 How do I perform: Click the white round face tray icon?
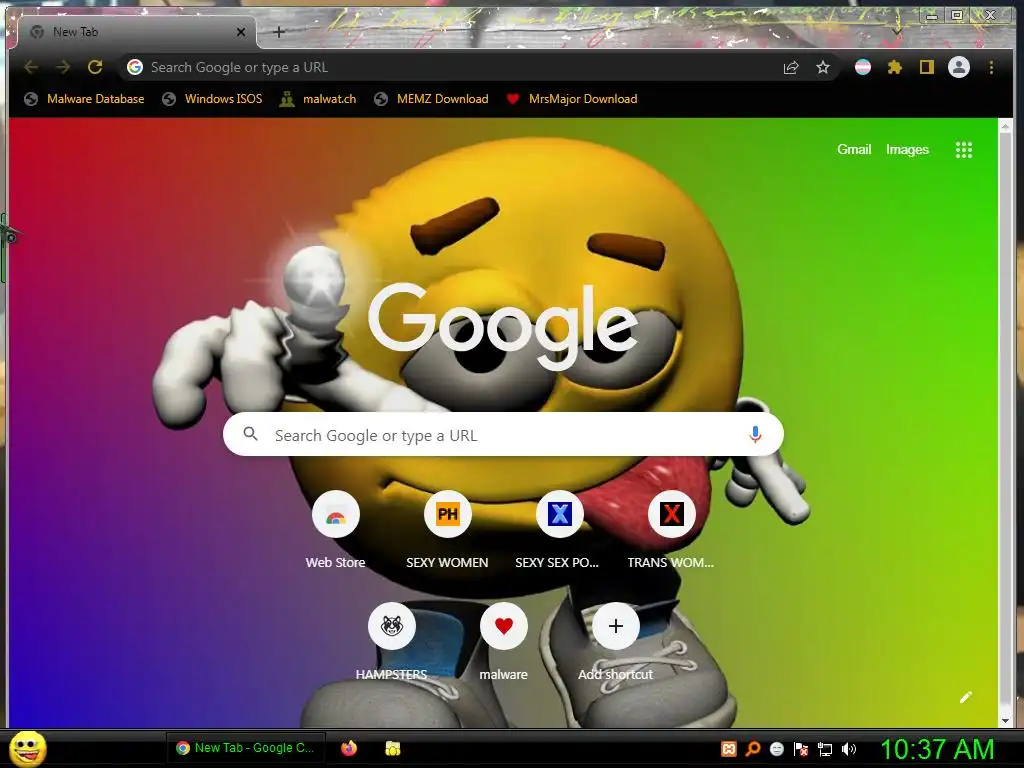pos(776,749)
